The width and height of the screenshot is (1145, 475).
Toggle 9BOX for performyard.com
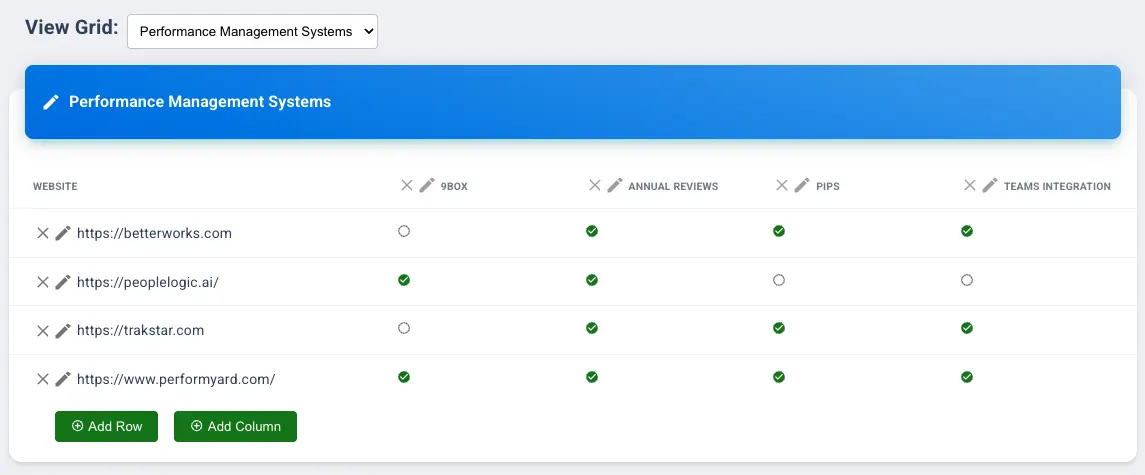click(x=404, y=377)
